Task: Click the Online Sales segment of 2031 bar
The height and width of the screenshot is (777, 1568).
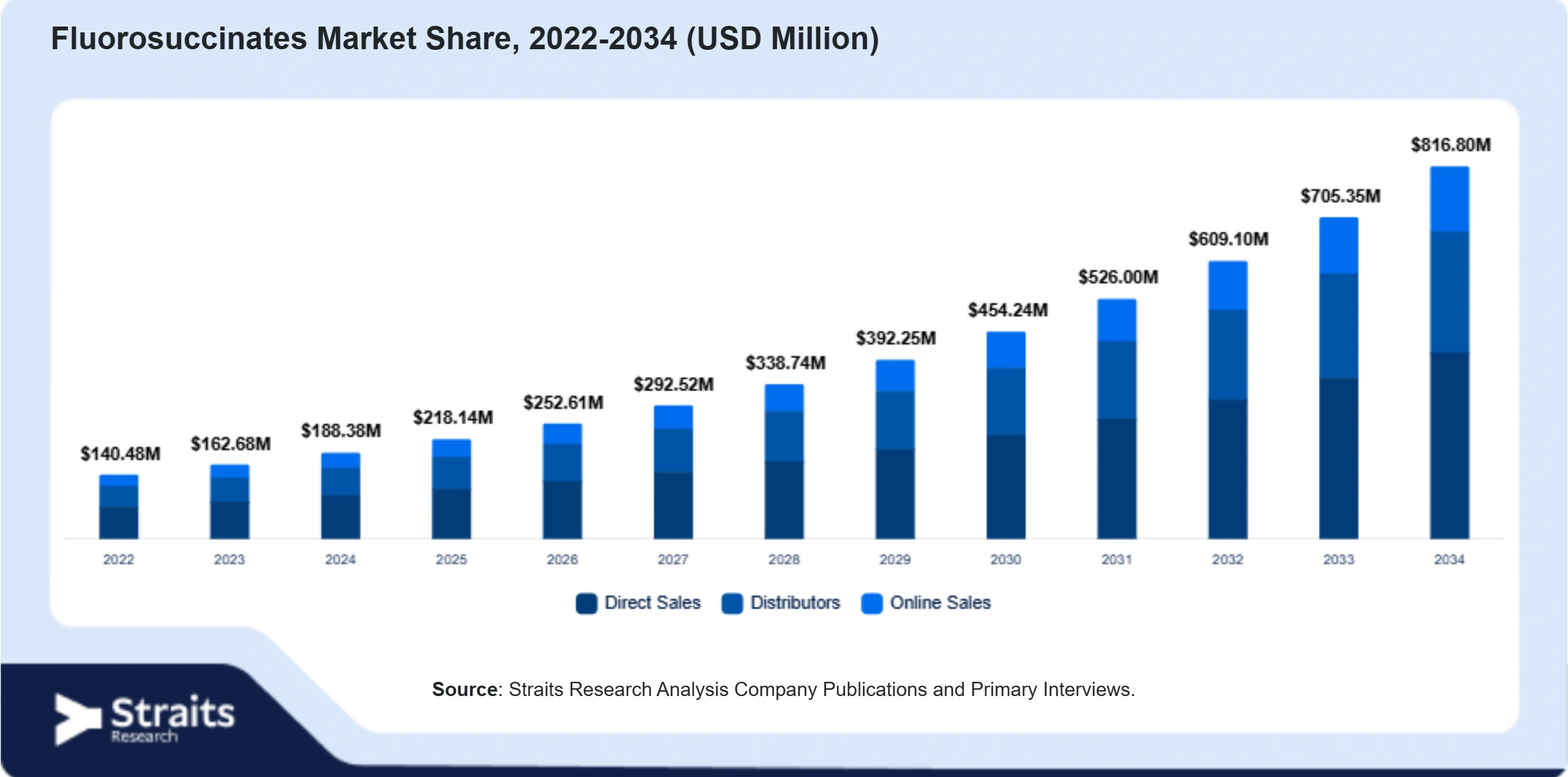Action: click(x=1117, y=321)
